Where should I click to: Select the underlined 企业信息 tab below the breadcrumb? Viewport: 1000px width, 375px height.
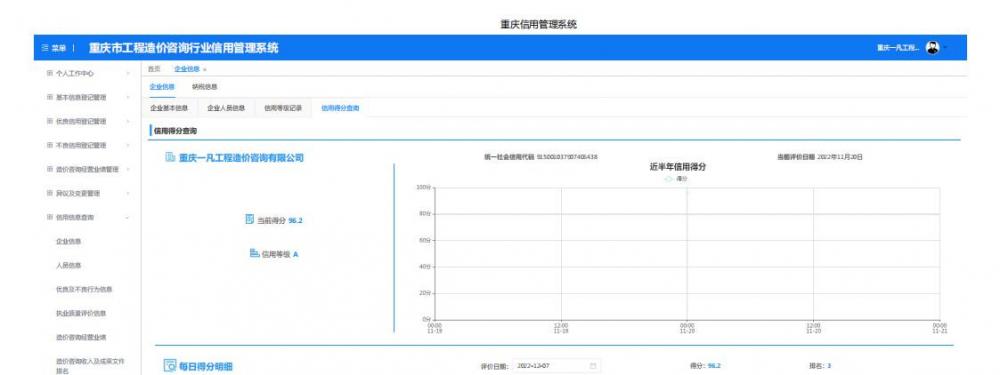[x=161, y=87]
